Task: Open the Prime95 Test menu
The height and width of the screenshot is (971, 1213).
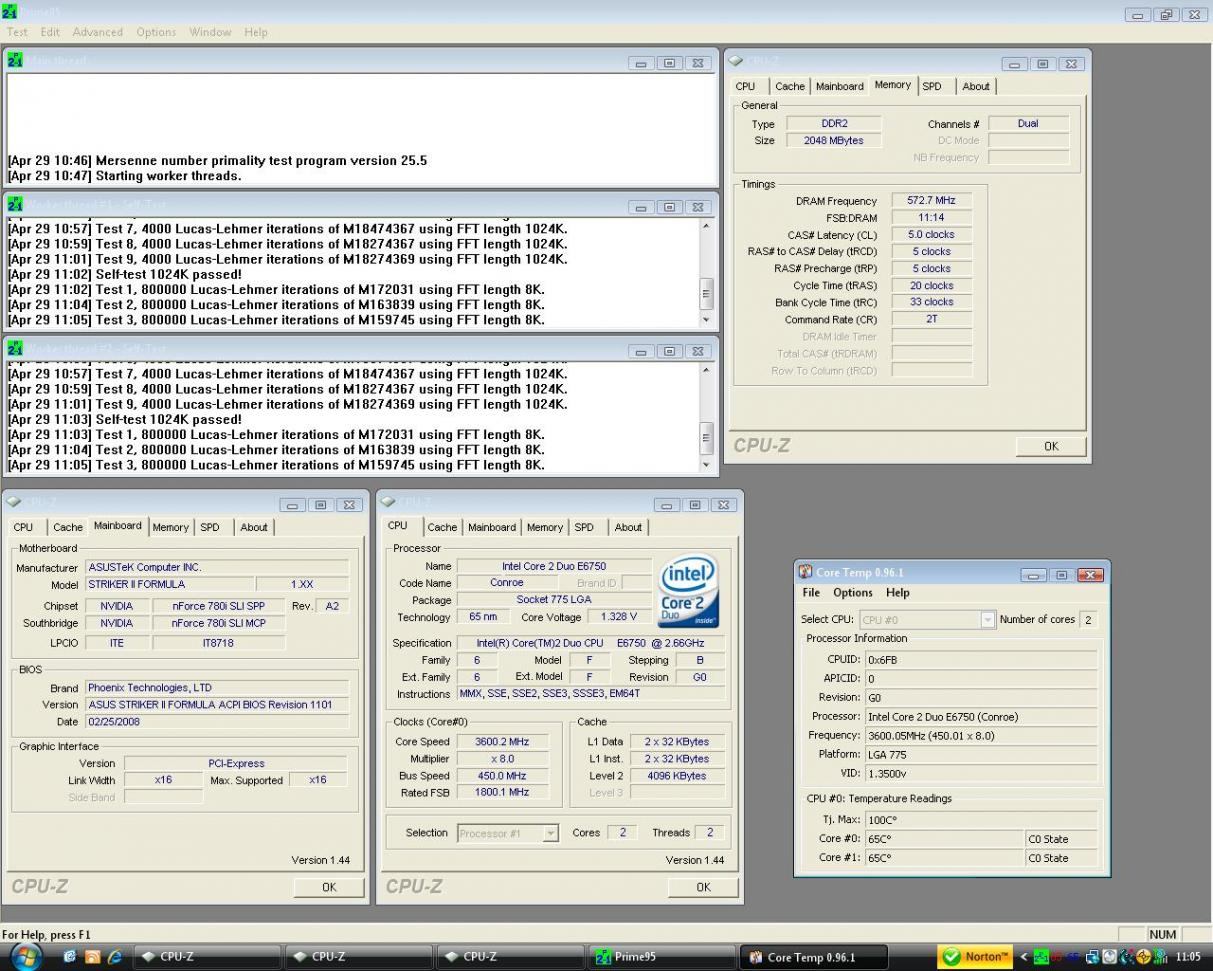Action: 17,32
